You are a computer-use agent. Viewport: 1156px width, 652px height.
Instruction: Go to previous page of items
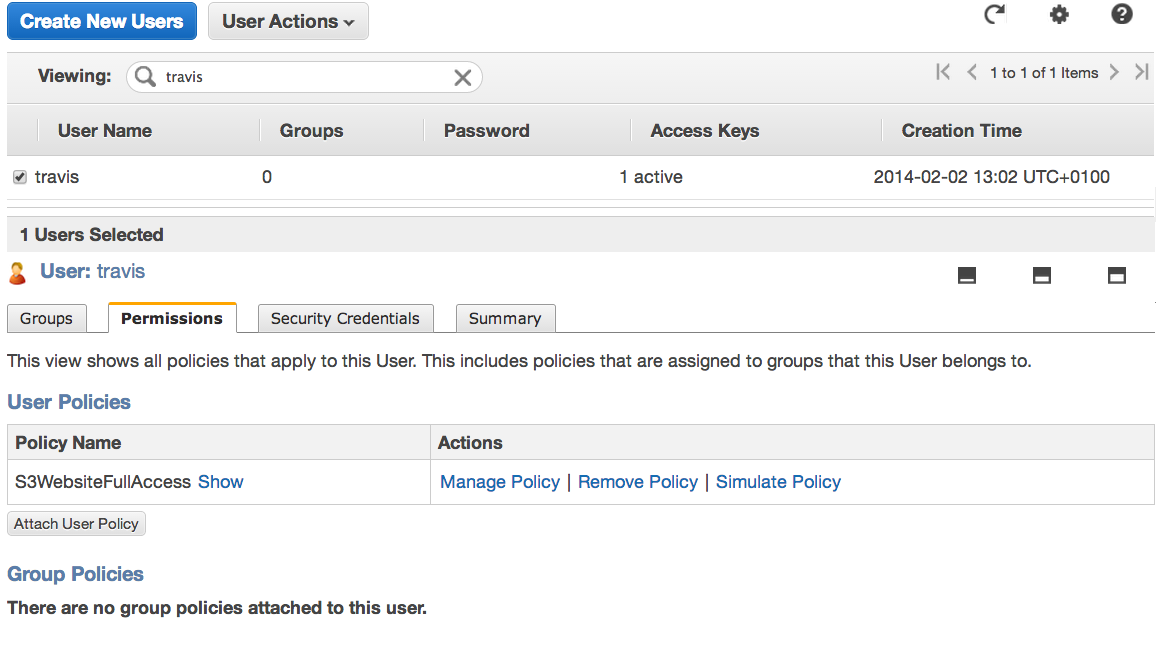pyautogui.click(x=972, y=72)
